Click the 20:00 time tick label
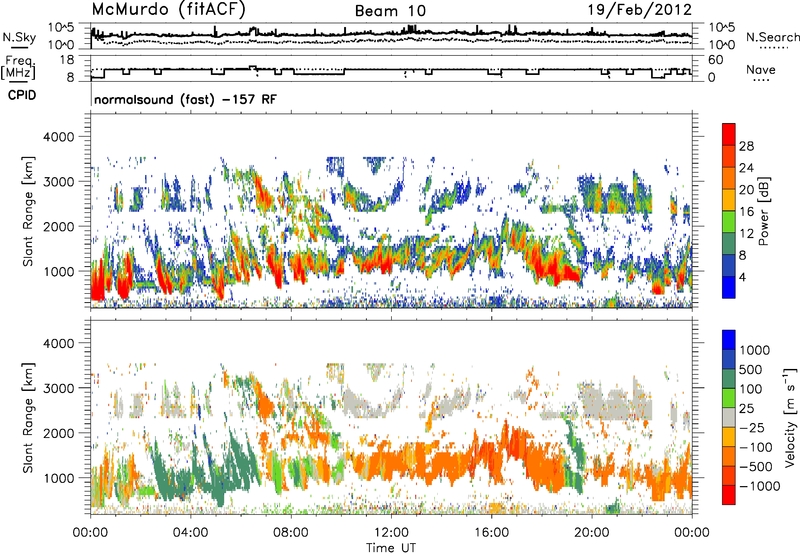 coord(592,533)
